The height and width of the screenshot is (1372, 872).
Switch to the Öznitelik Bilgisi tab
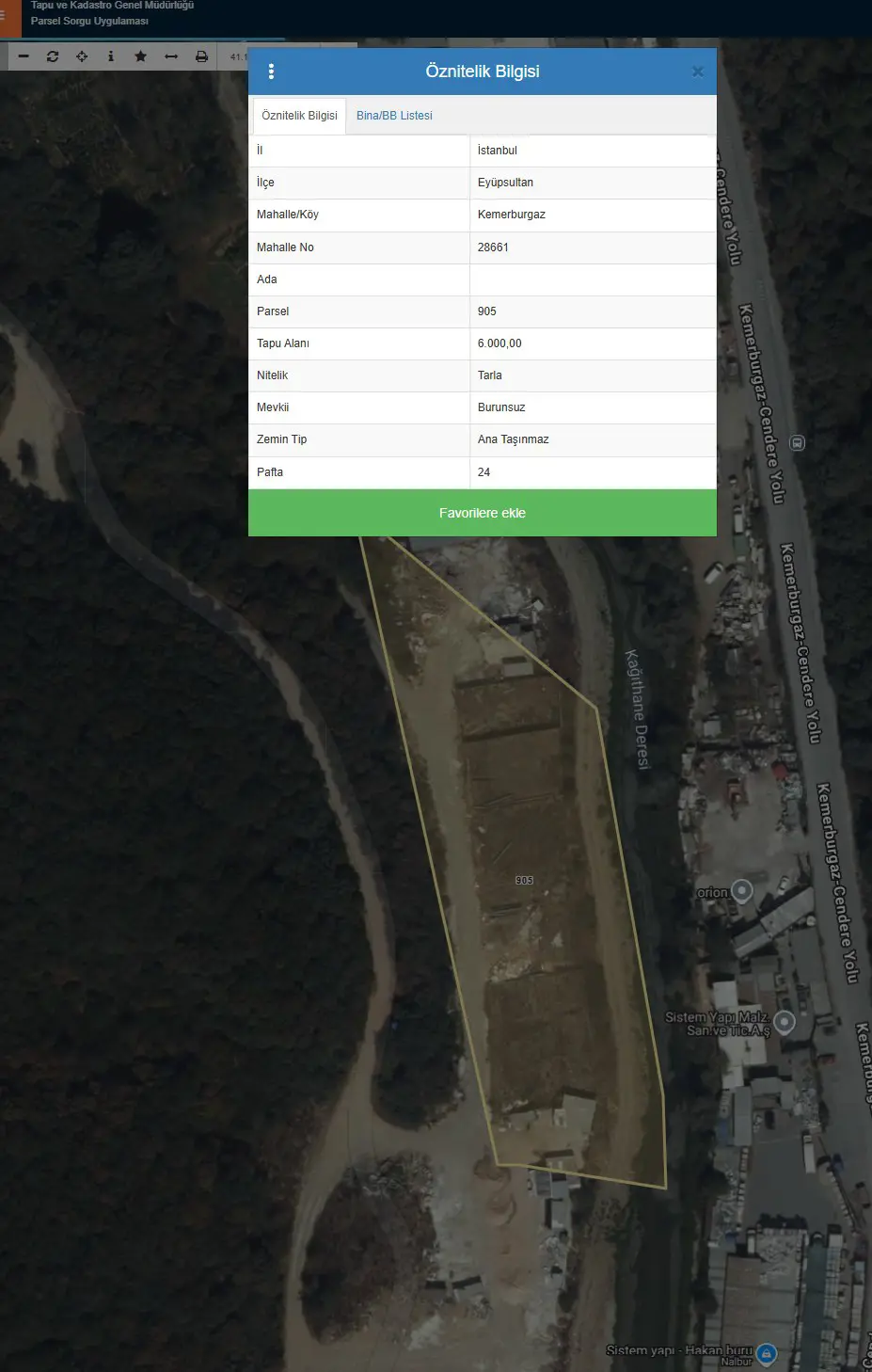tap(299, 116)
